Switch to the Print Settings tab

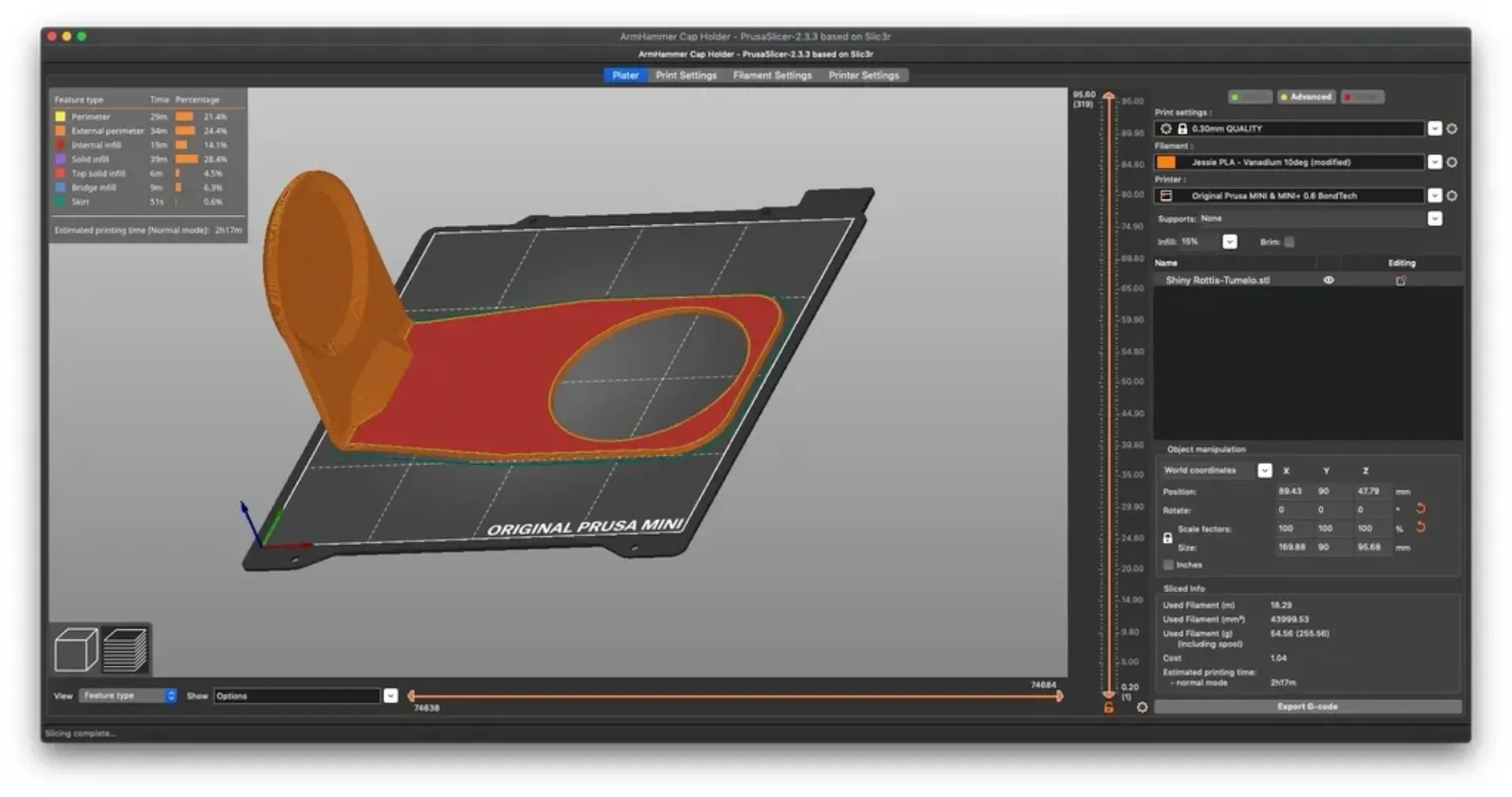(x=686, y=76)
